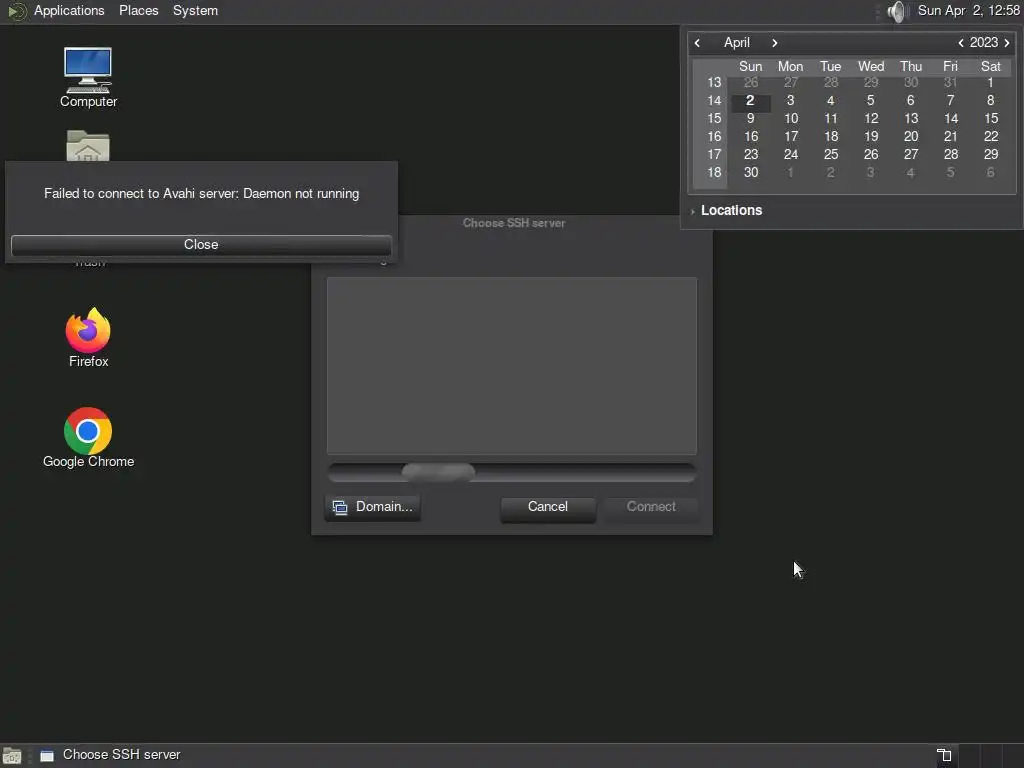
Task: Go to previous year before 2023
Action: (961, 43)
